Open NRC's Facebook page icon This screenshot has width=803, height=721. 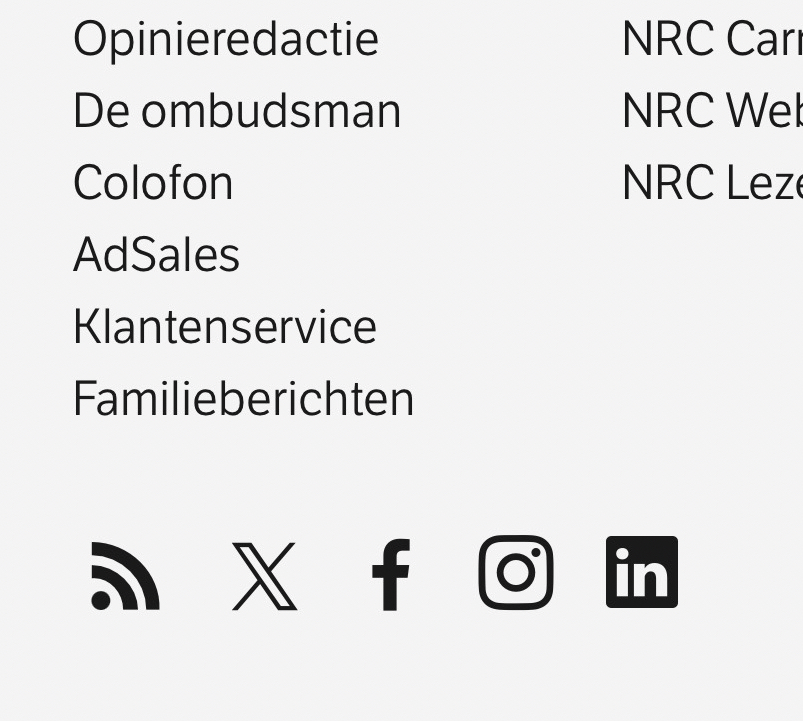coord(390,575)
